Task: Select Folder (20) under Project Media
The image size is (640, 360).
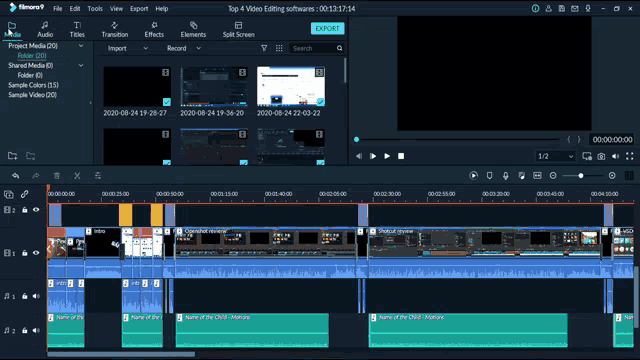Action: pyautogui.click(x=32, y=56)
